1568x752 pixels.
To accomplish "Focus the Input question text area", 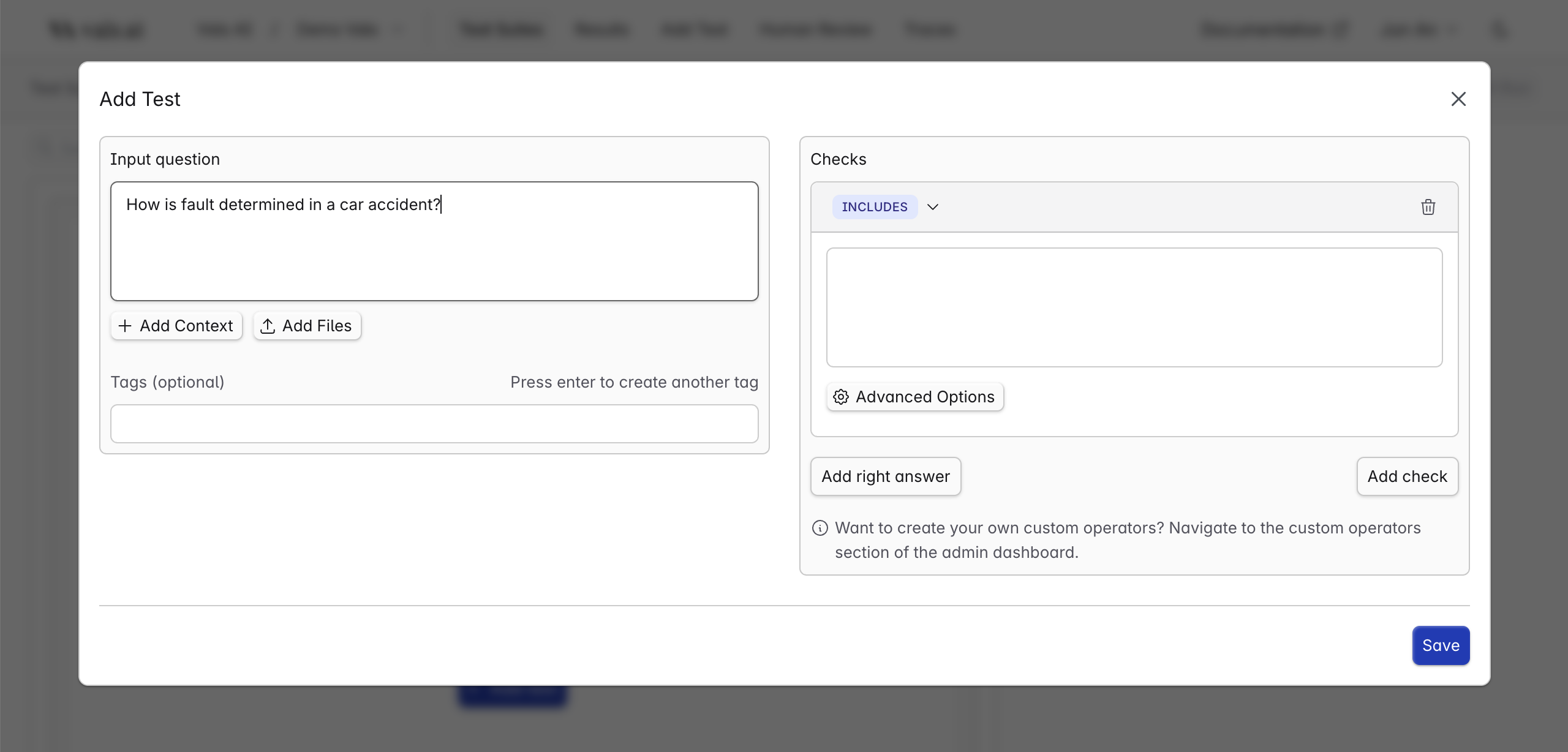I will coord(434,241).
